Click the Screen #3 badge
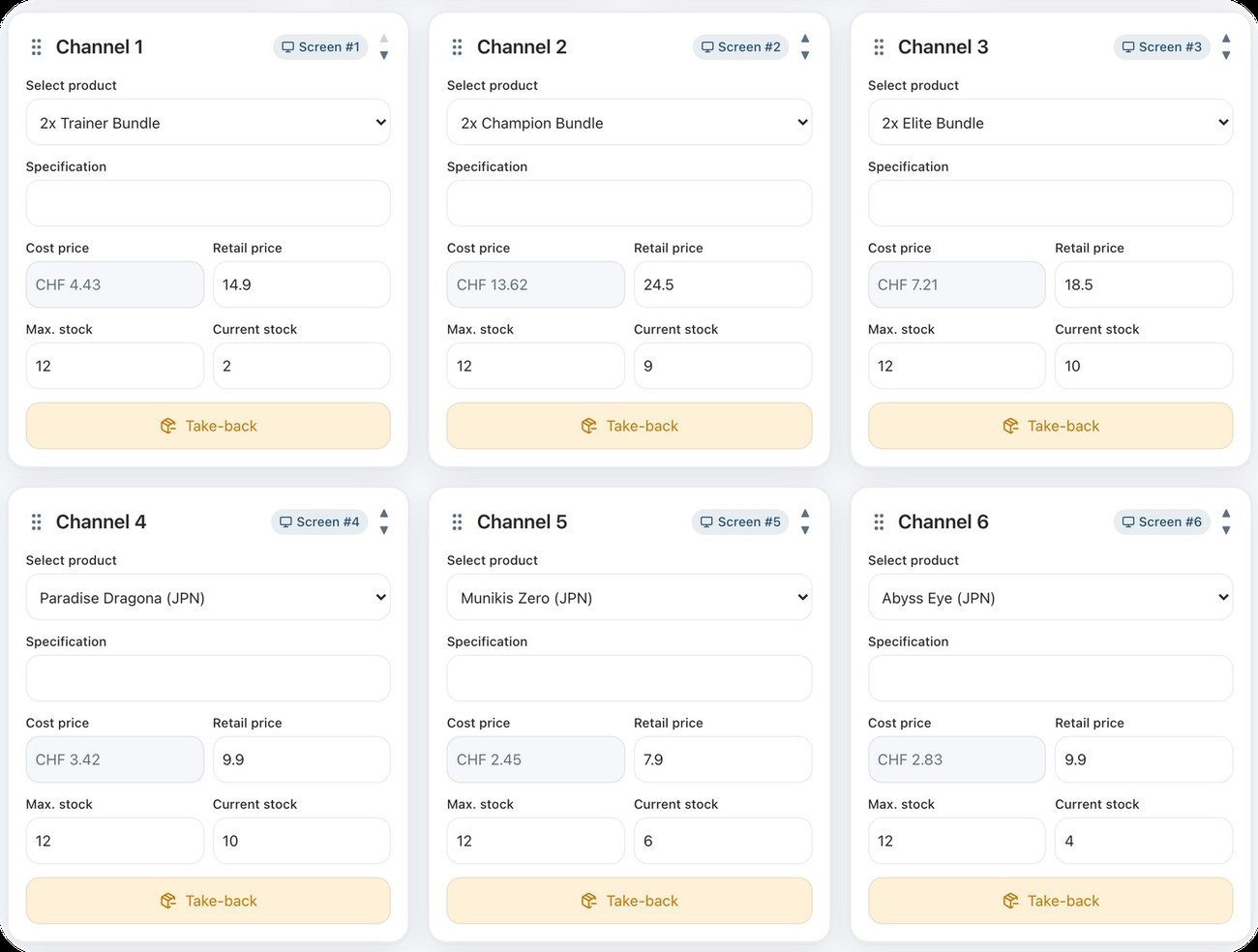 tap(1162, 46)
